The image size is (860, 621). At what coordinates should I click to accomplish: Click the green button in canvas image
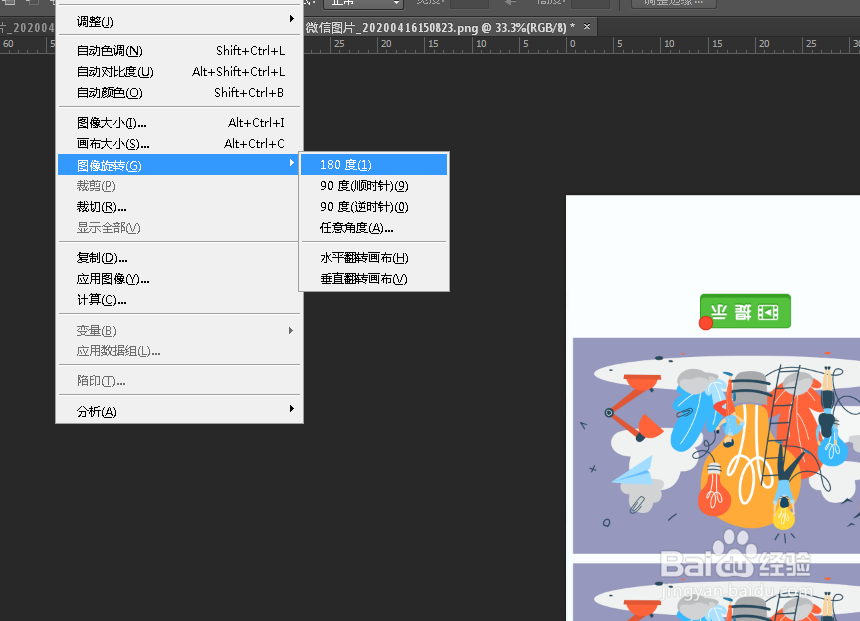745,311
